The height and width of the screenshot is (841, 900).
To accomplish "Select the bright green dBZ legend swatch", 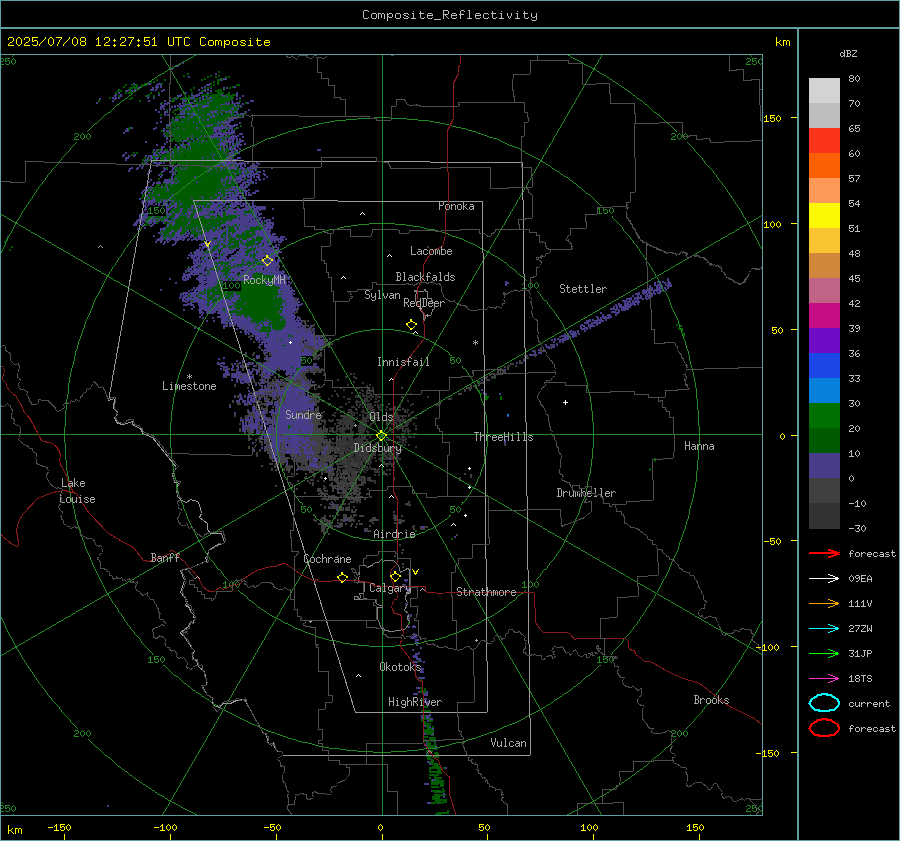I will (824, 416).
